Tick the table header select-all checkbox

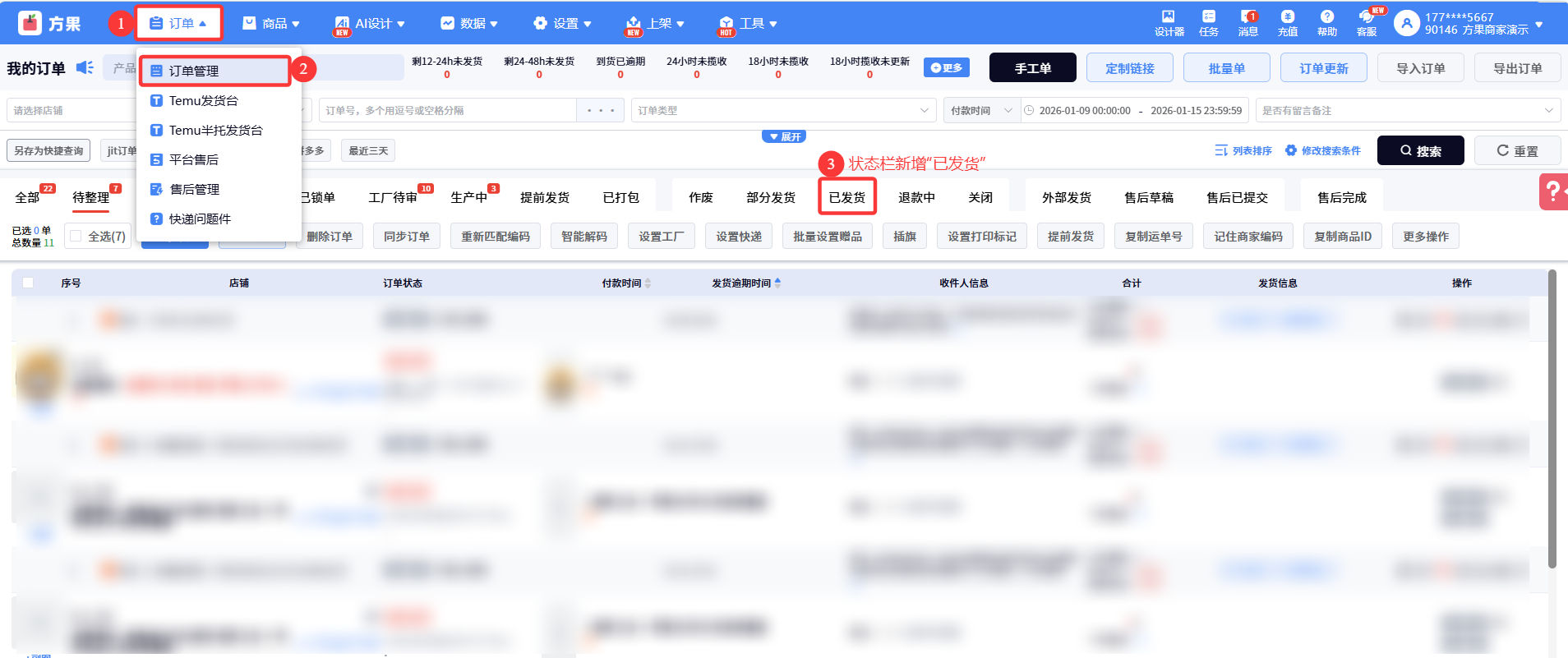tap(28, 283)
